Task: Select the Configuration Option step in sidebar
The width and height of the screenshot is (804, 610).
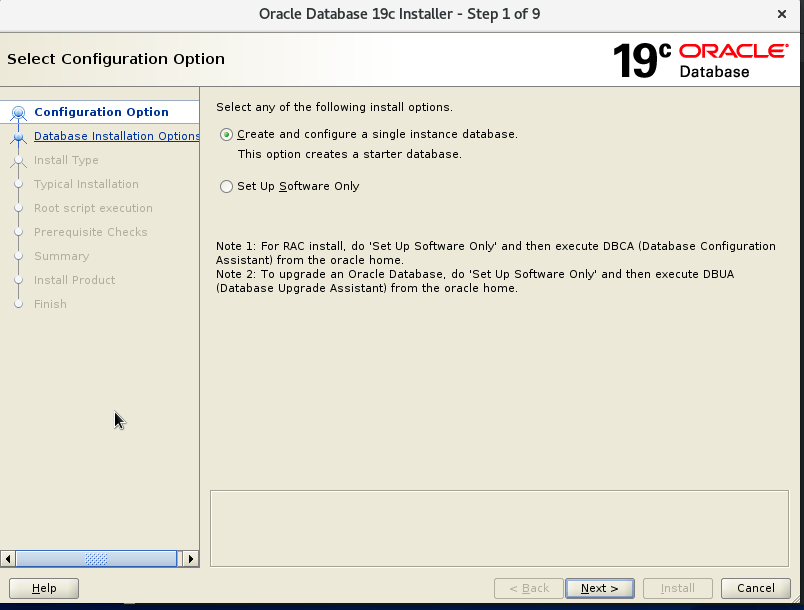Action: pos(101,112)
